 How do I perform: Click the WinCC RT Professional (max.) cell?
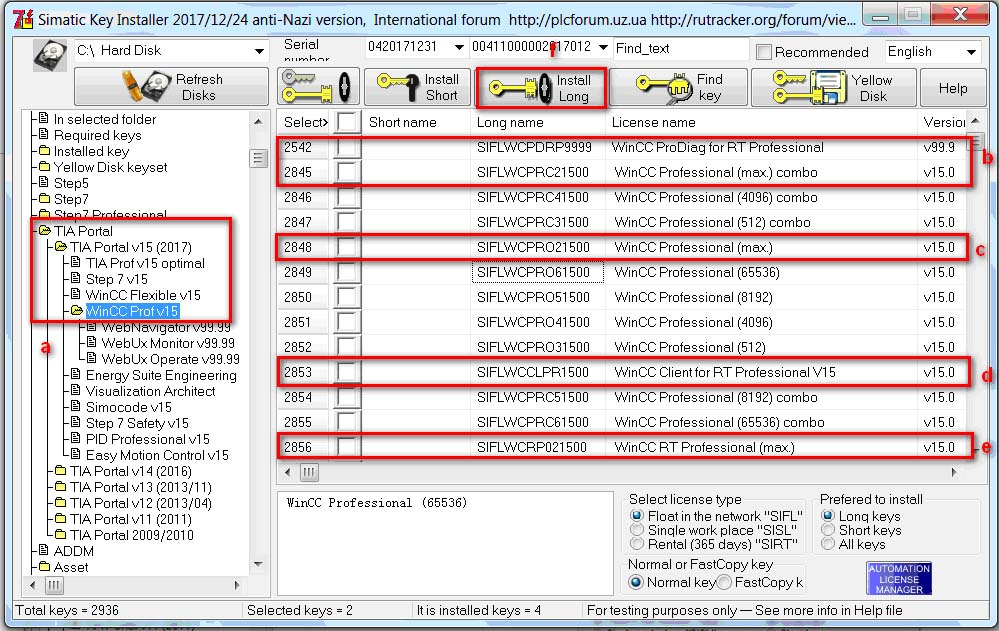click(704, 447)
